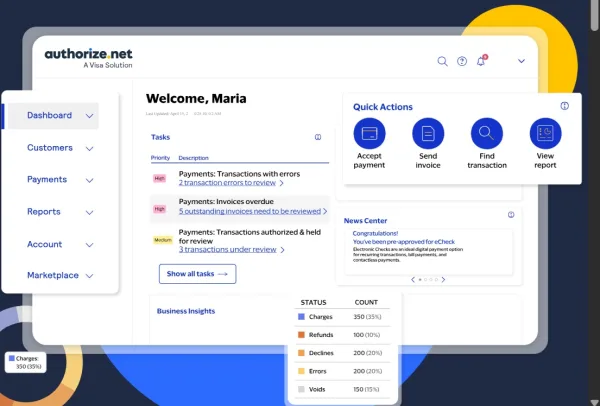Click the Errors yellow color swatch
The width and height of the screenshot is (600, 406).
[302, 371]
